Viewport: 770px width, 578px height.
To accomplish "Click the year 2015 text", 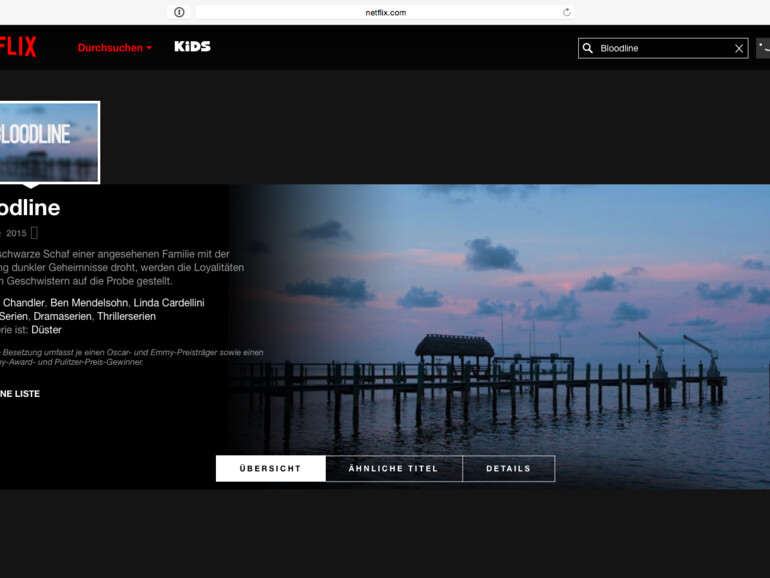I will 16,233.
